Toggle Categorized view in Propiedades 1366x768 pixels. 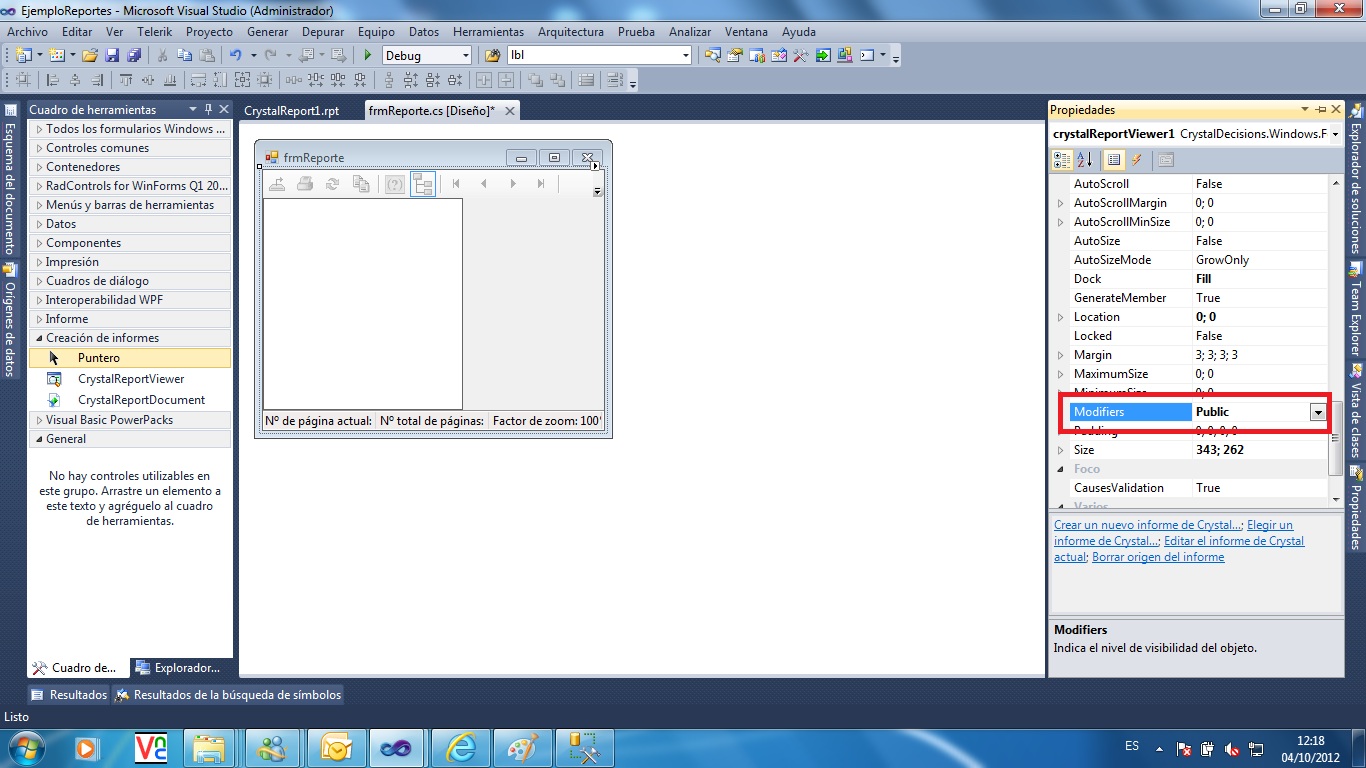[x=1062, y=160]
